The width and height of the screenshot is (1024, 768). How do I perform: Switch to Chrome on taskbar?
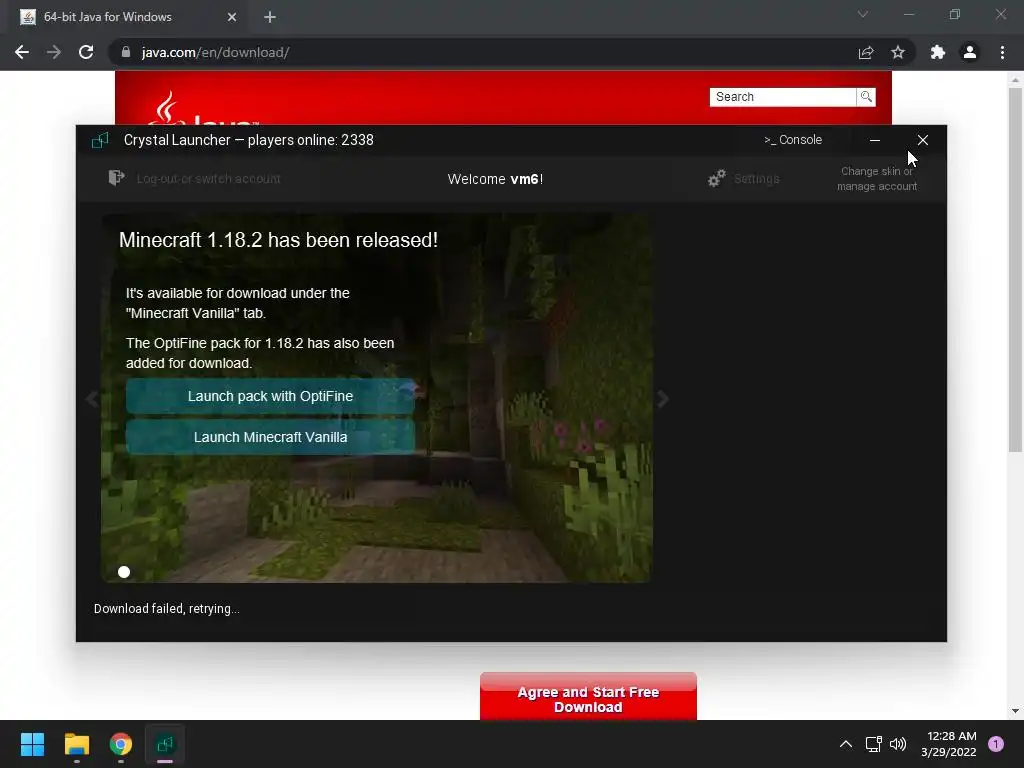(121, 744)
